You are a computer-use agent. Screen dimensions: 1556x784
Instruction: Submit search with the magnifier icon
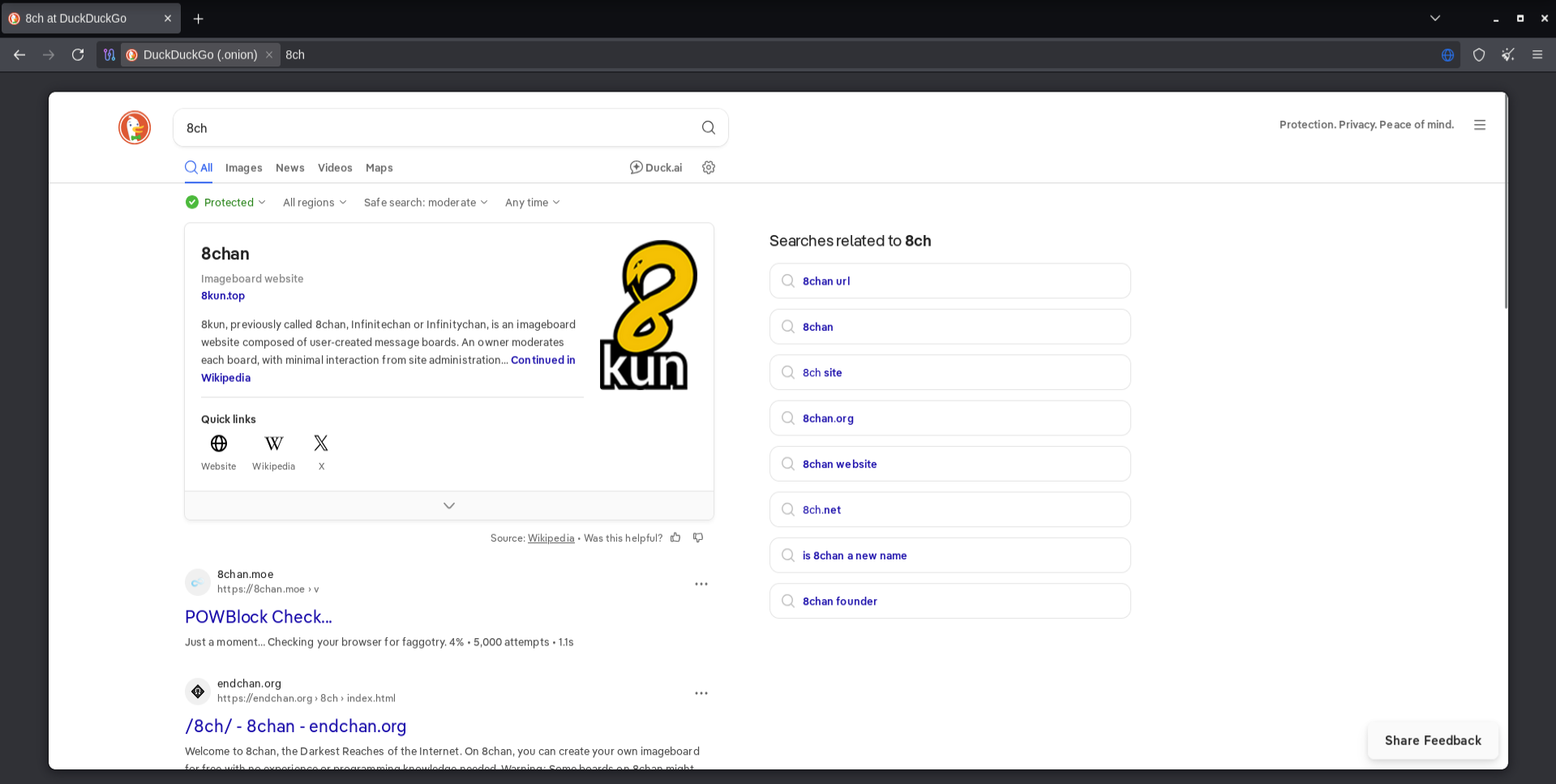709,128
